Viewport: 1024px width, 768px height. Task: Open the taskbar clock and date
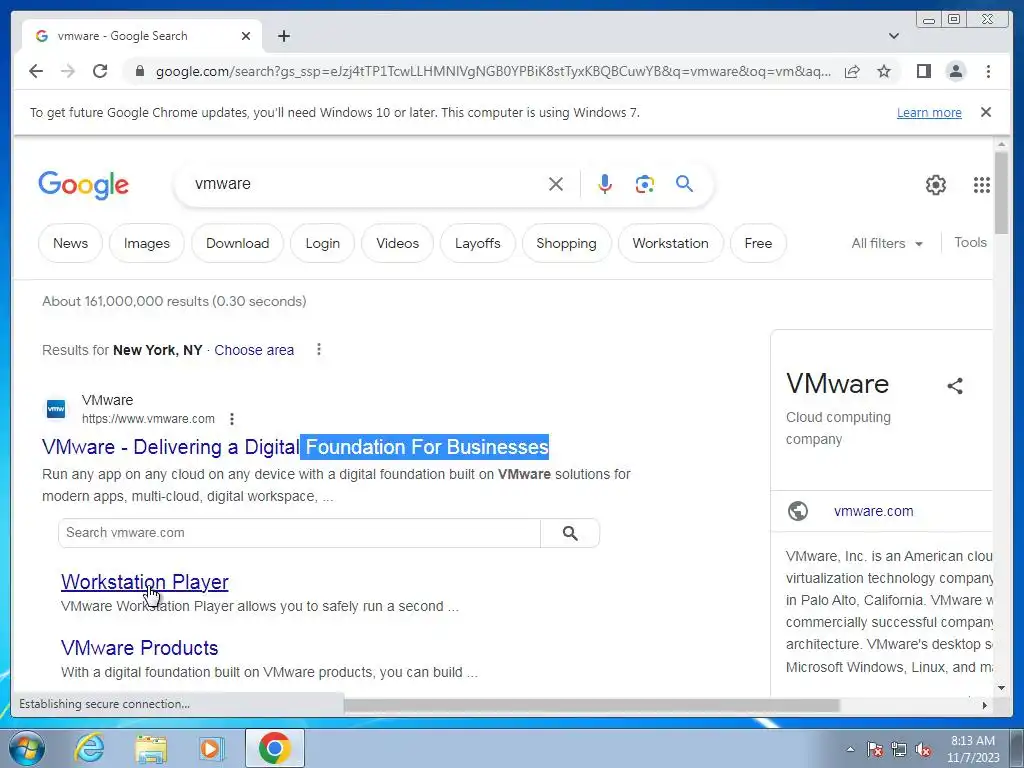click(972, 749)
